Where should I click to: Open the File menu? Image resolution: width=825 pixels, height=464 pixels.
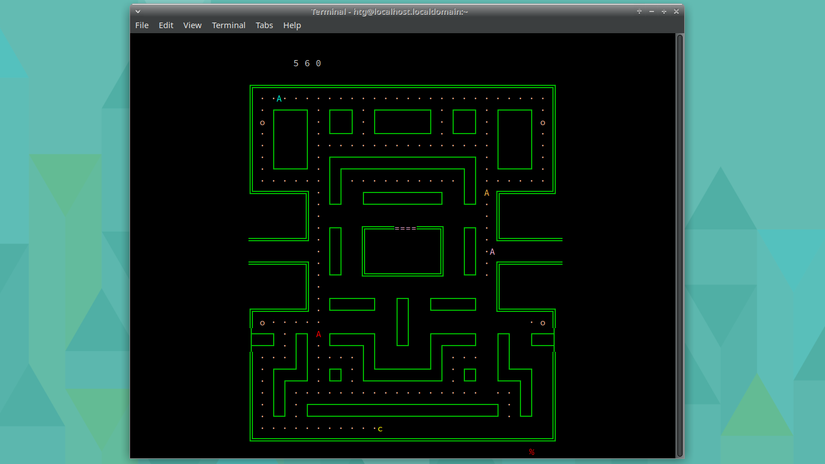click(x=142, y=25)
